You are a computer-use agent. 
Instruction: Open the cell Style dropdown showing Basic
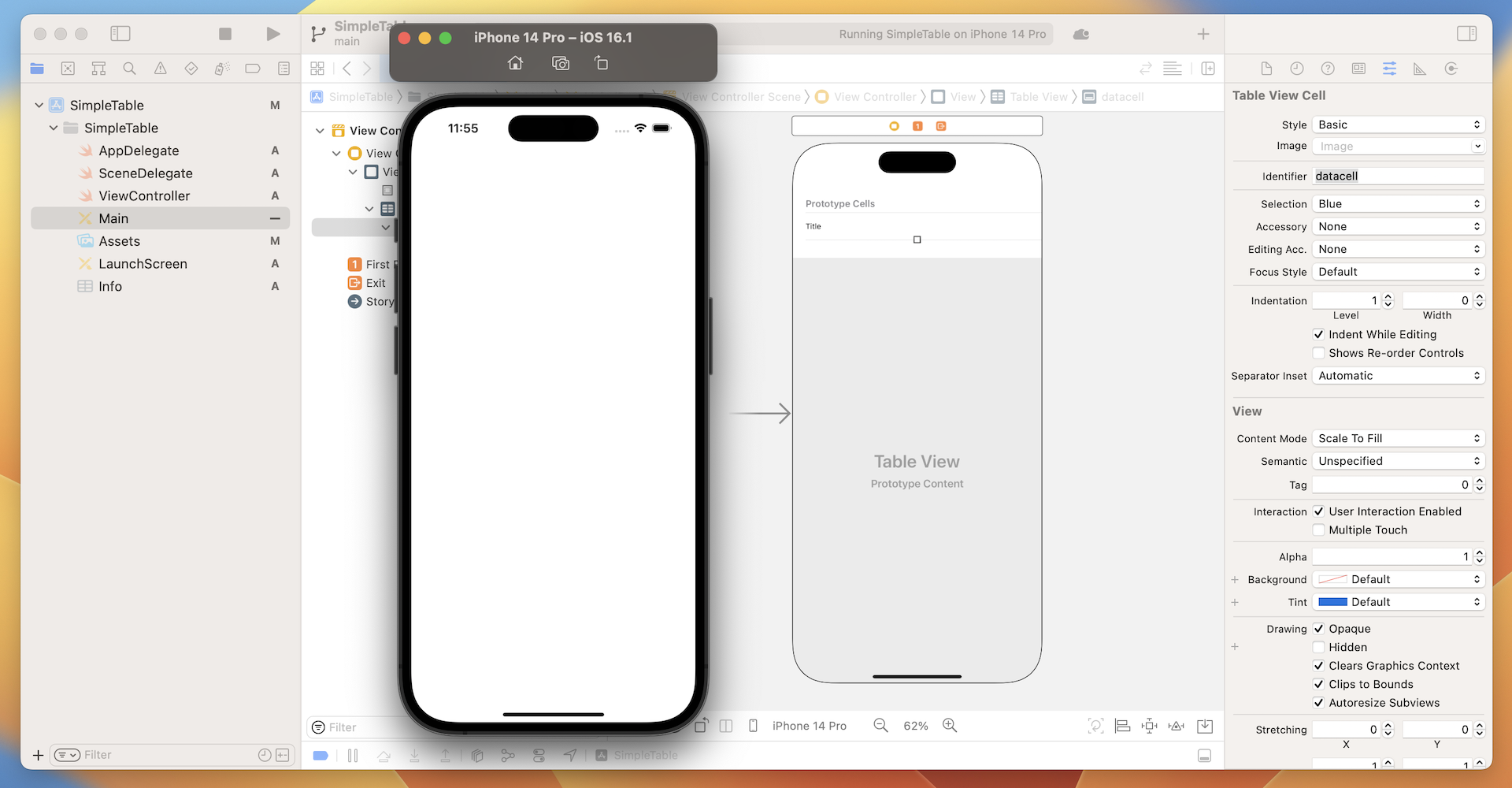click(x=1398, y=125)
